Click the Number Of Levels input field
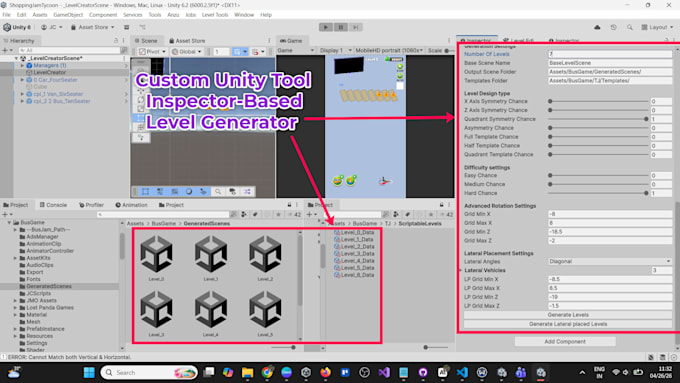This screenshot has height=383, width=680. click(x=610, y=54)
